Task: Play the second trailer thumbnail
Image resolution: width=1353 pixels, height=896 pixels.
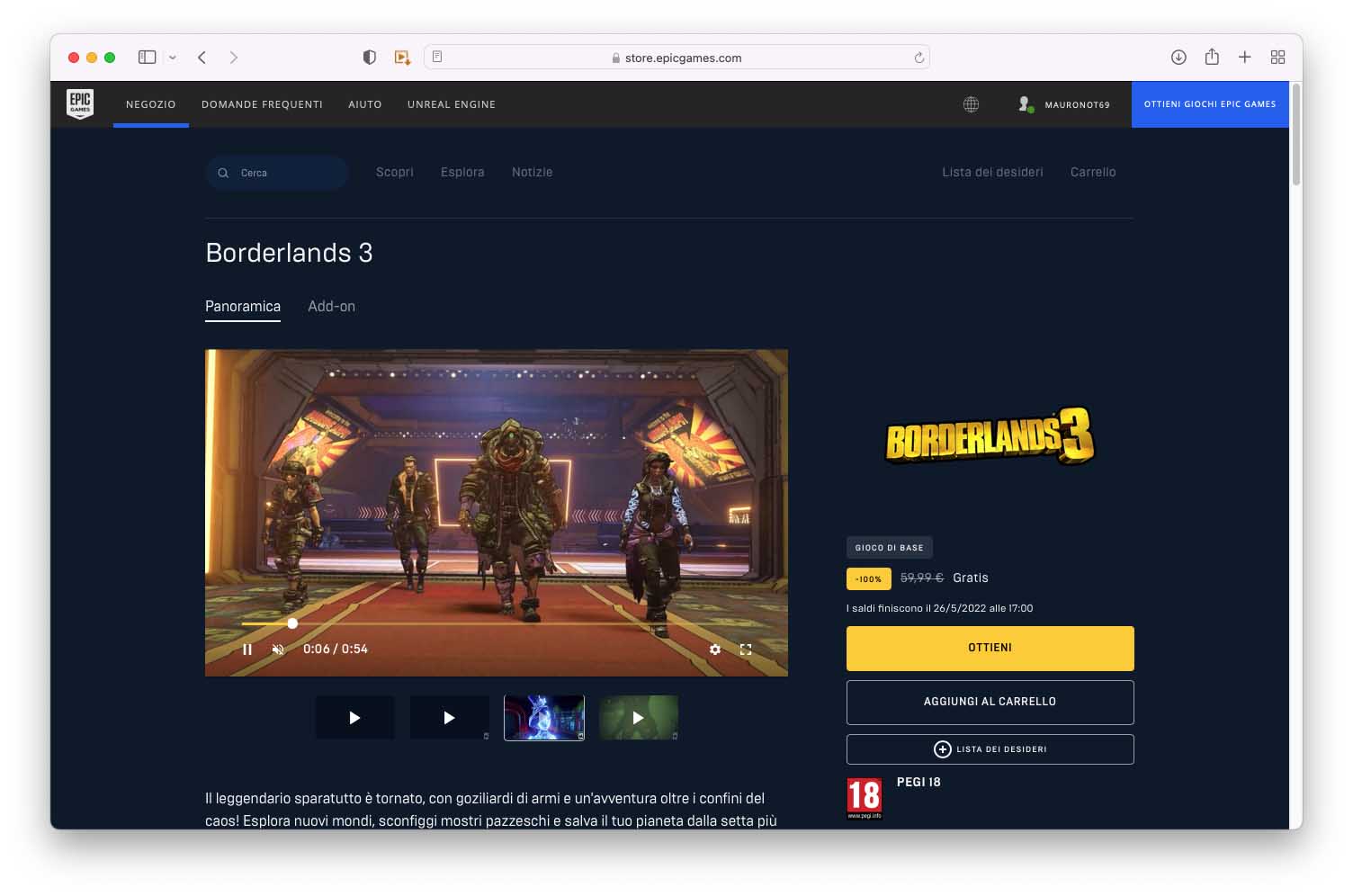Action: click(449, 718)
